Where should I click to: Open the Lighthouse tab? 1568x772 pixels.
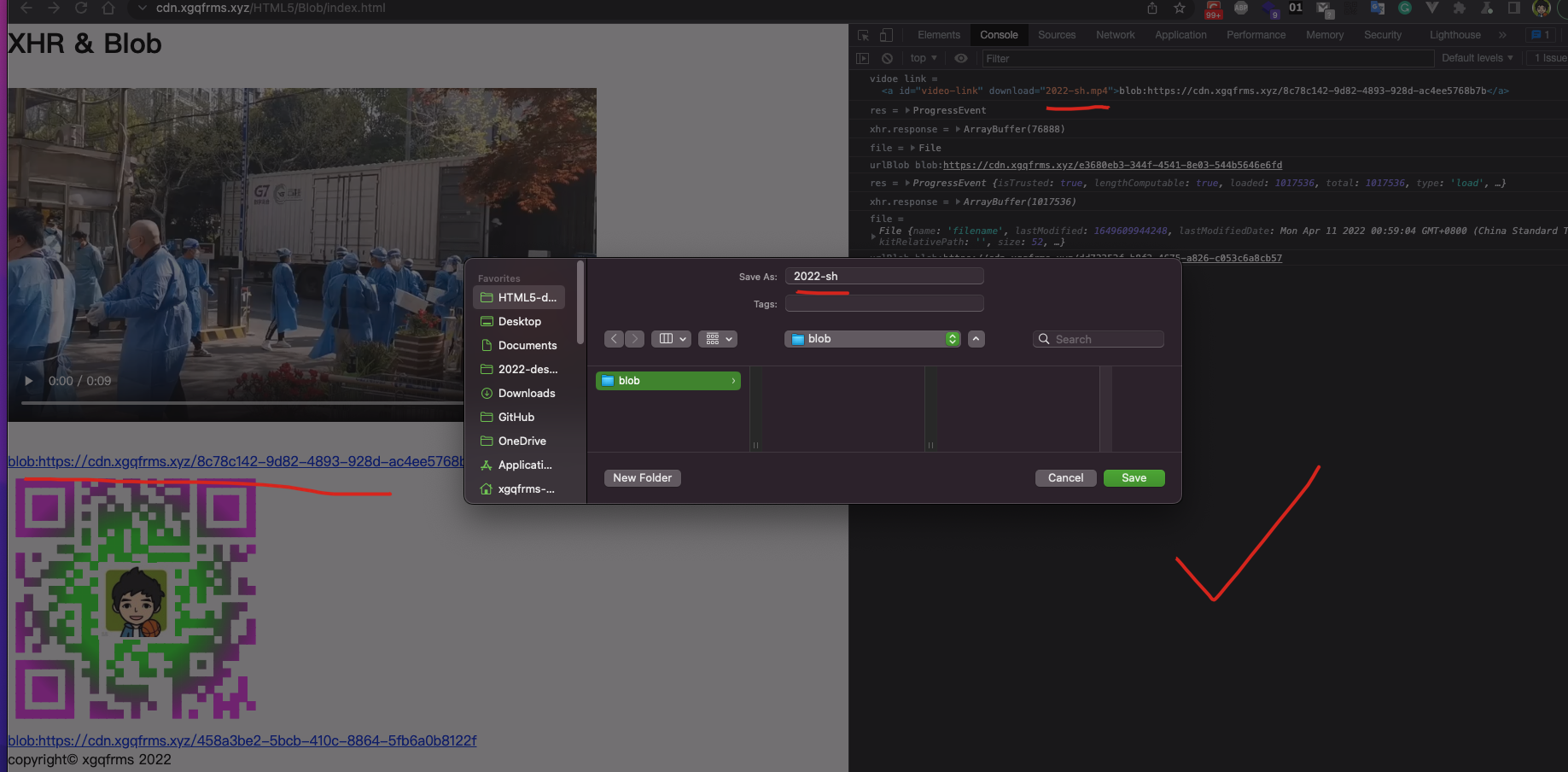click(1455, 35)
